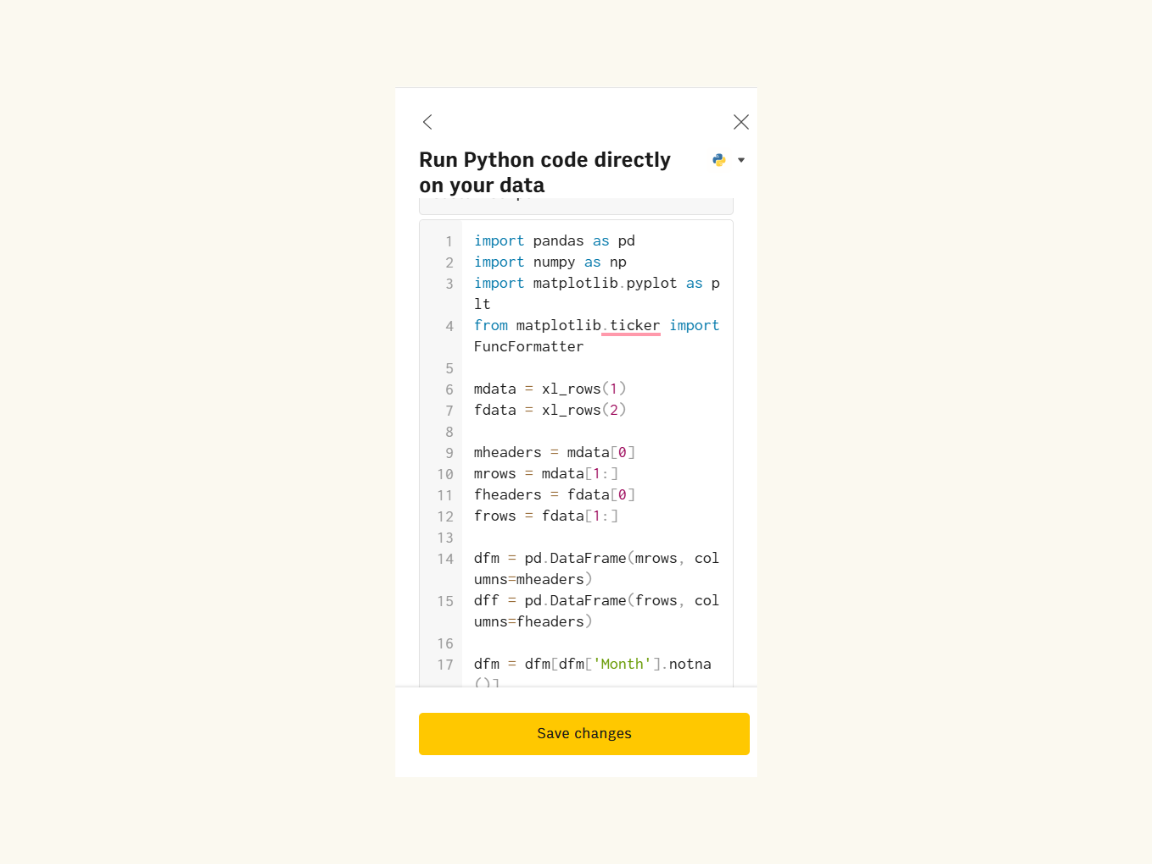This screenshot has width=1152, height=864.
Task: Click the back chevron arrow
Action: coord(427,121)
